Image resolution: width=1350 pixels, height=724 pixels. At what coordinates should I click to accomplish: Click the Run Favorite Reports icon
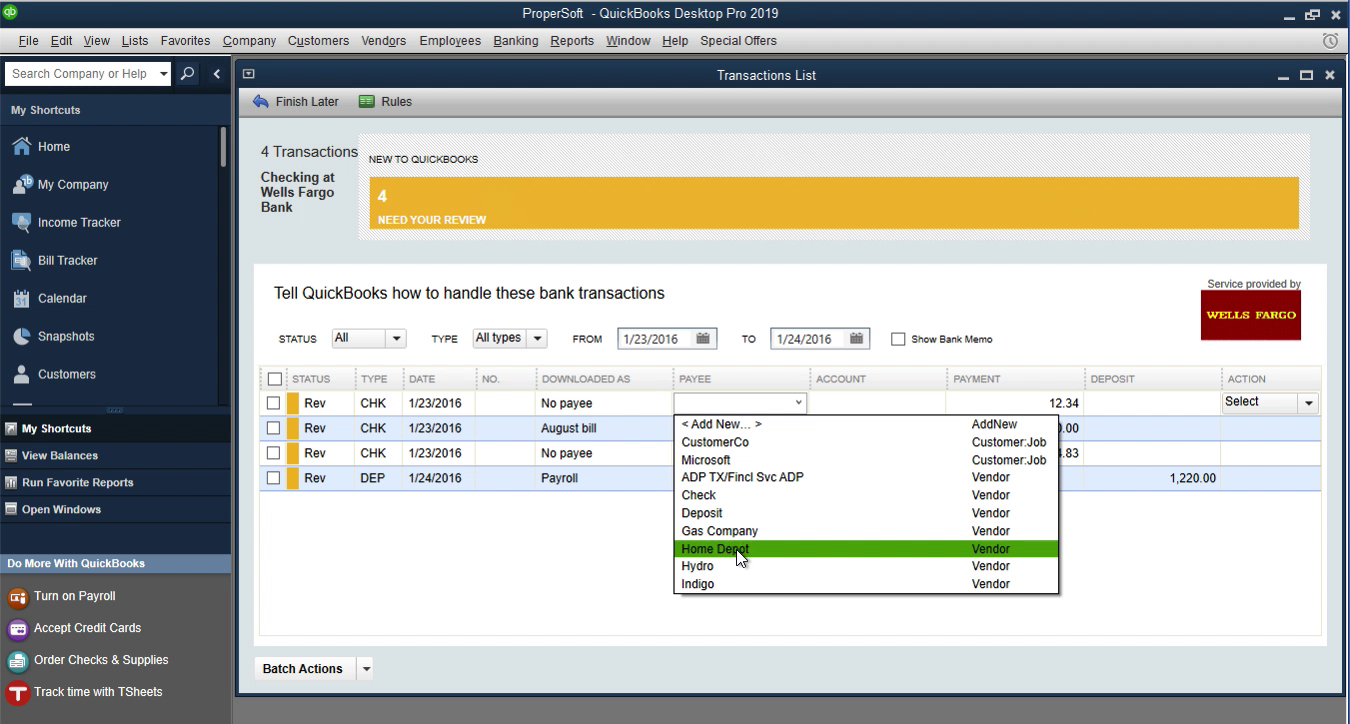coord(11,482)
